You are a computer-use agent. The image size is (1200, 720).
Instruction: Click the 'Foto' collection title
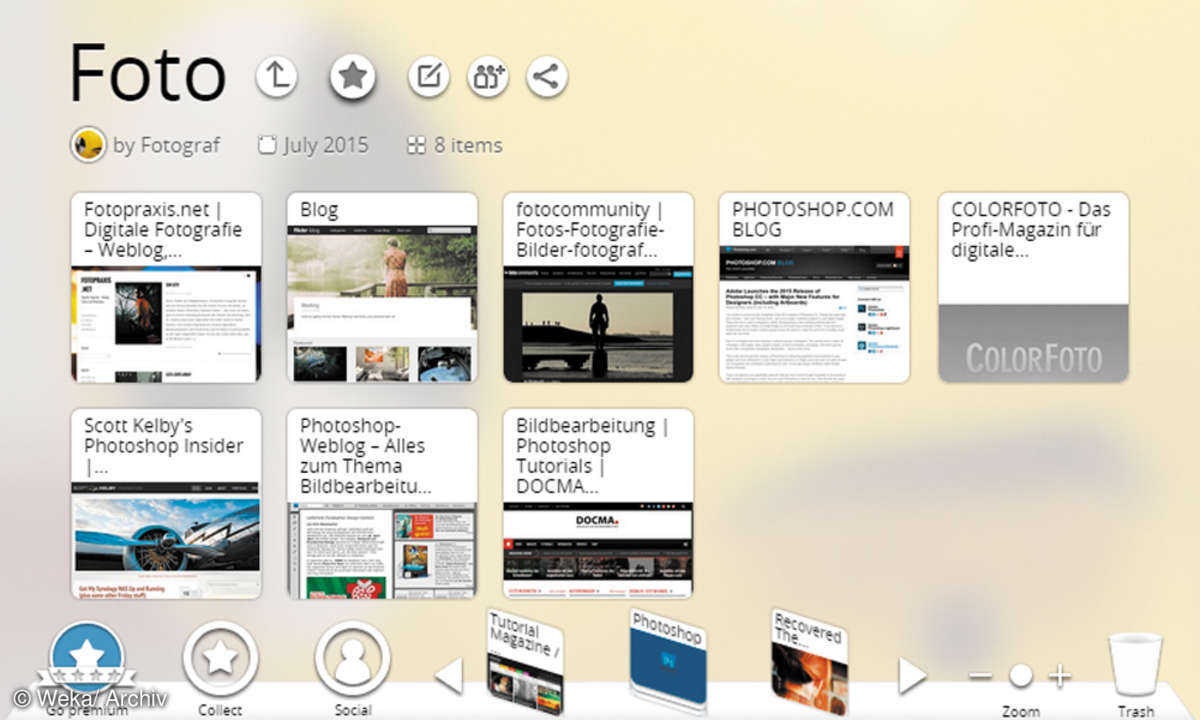pos(148,73)
